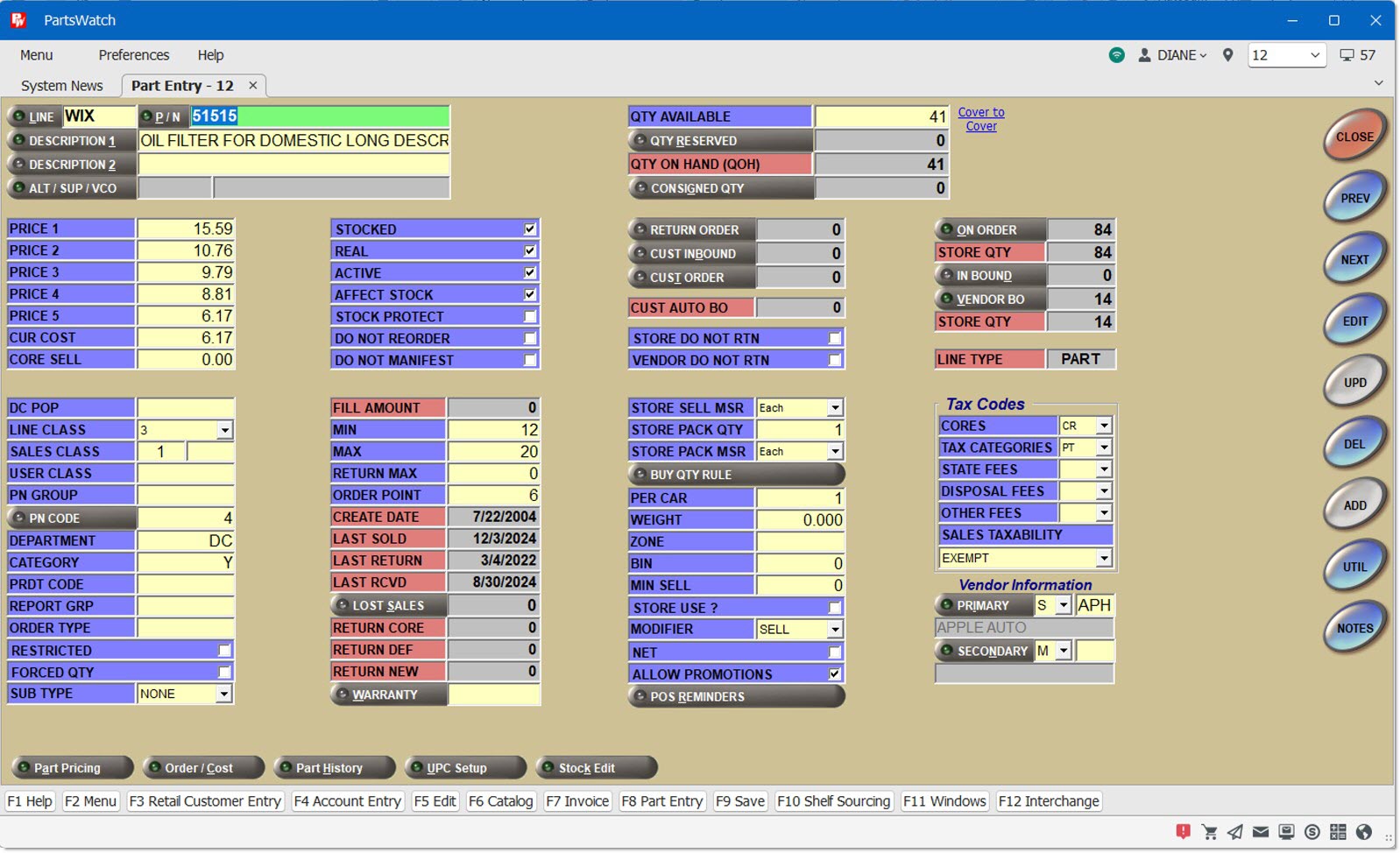Enable the STOCK PROTECT checkbox
Viewport: 1400px width, 853px height.
tap(530, 317)
